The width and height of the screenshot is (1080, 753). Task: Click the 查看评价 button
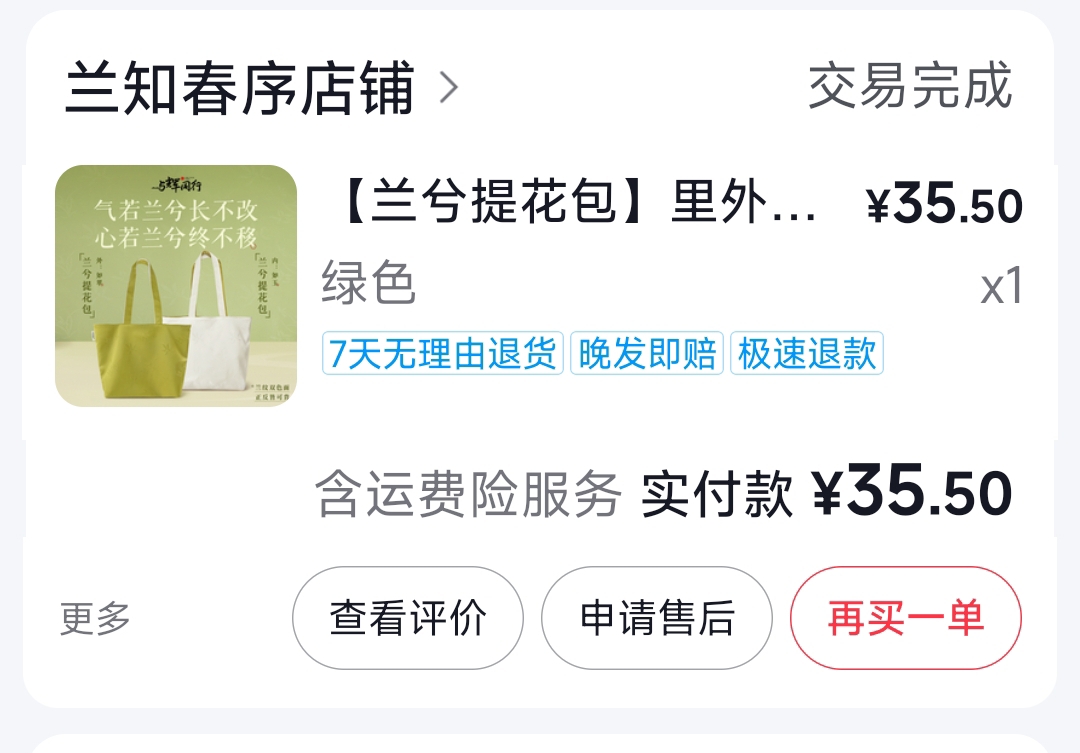408,618
